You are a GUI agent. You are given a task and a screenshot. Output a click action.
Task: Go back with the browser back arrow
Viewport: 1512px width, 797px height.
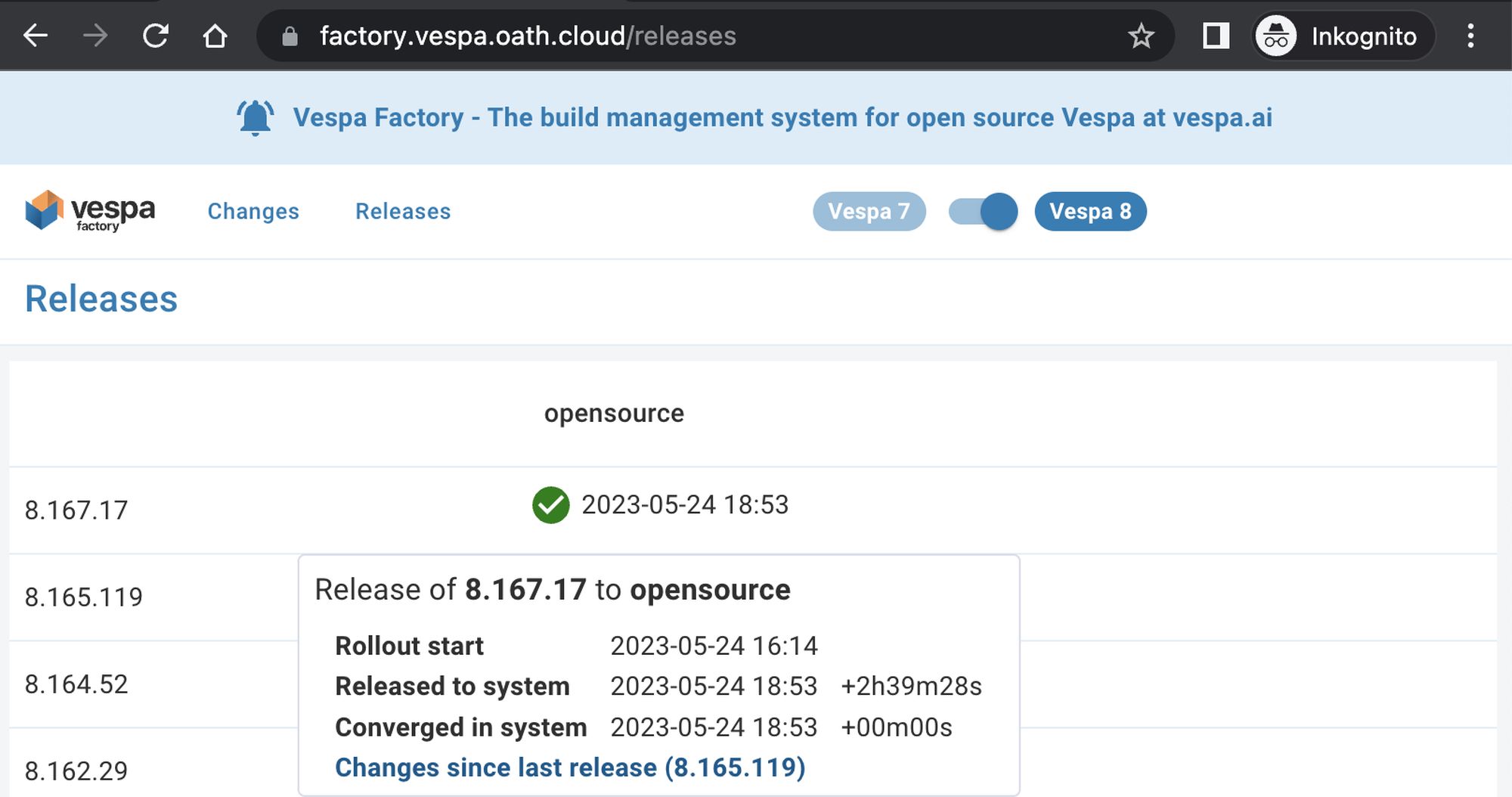click(x=36, y=36)
